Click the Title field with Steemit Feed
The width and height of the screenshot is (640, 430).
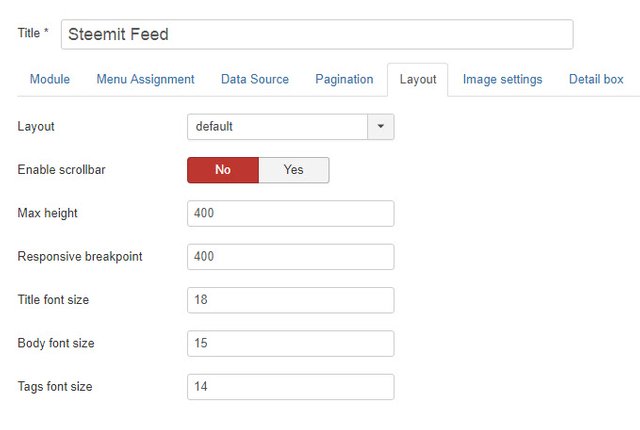point(317,34)
